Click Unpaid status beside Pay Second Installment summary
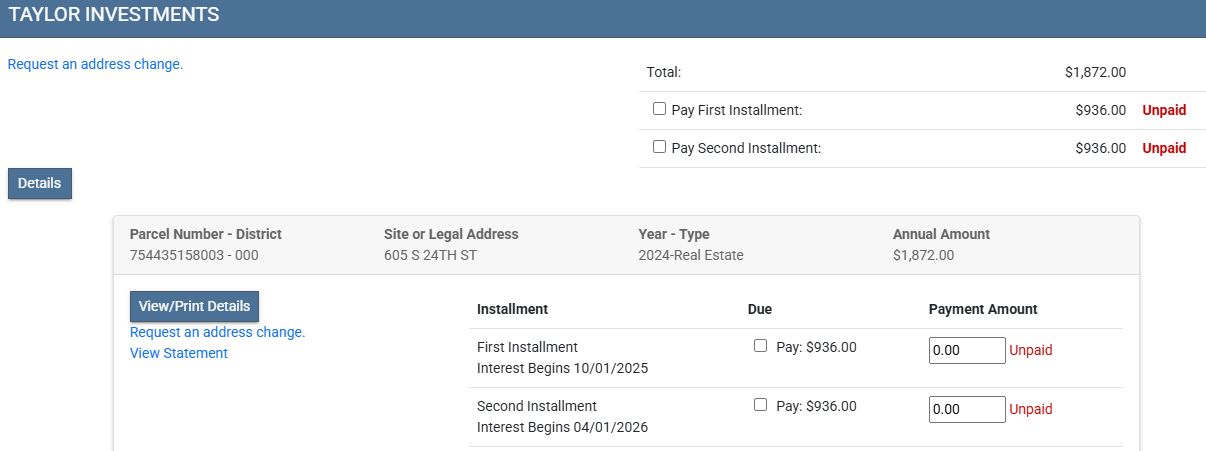Screen dimensions: 1206x451 (1164, 148)
